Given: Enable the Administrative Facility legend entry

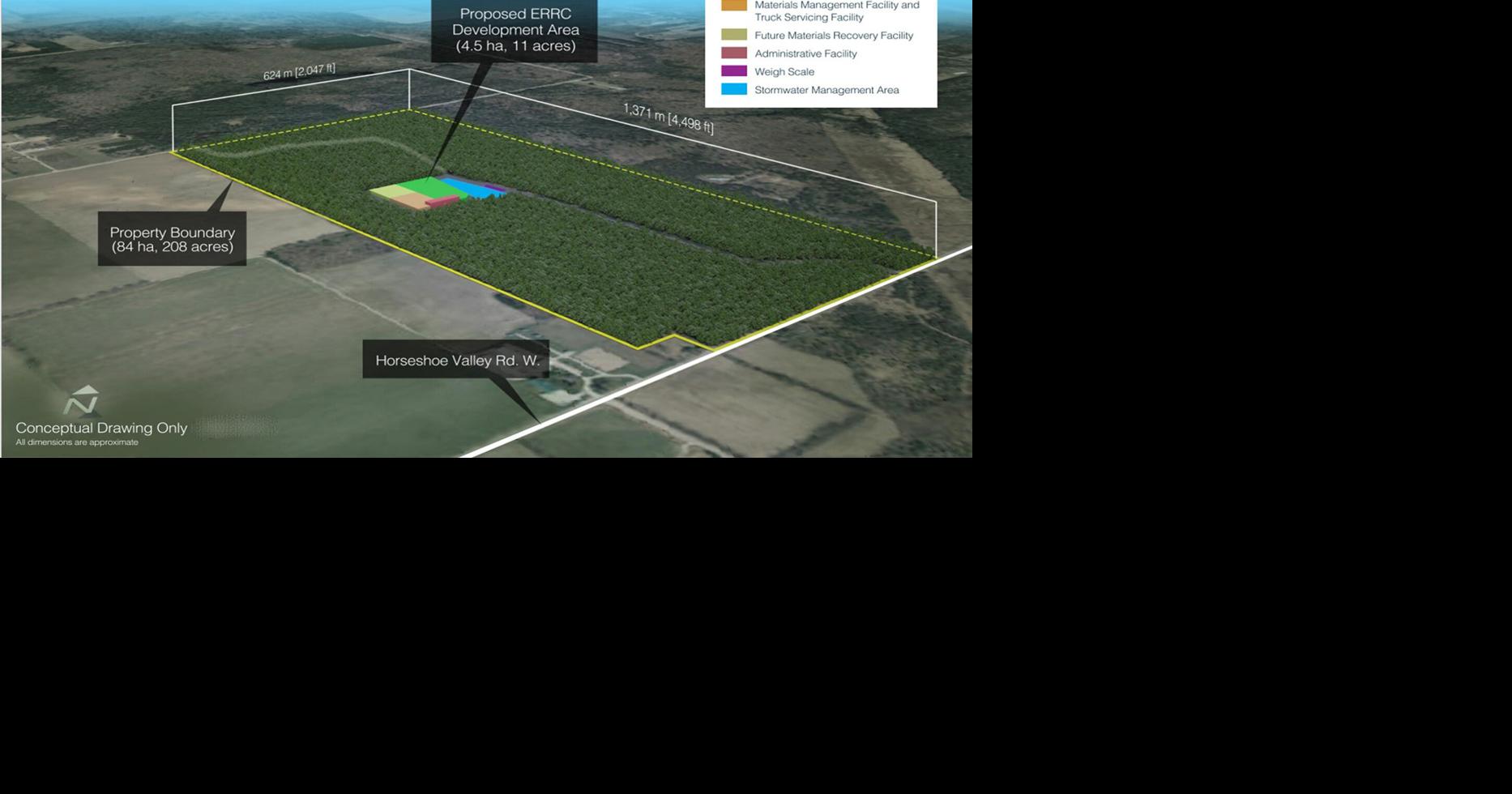Looking at the screenshot, I should point(807,53).
